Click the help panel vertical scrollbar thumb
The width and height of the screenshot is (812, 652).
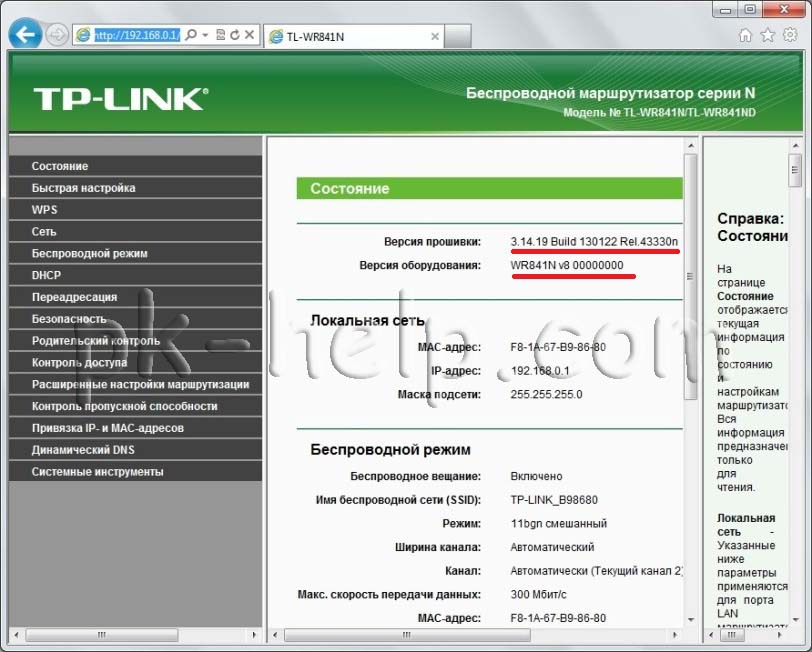[795, 170]
